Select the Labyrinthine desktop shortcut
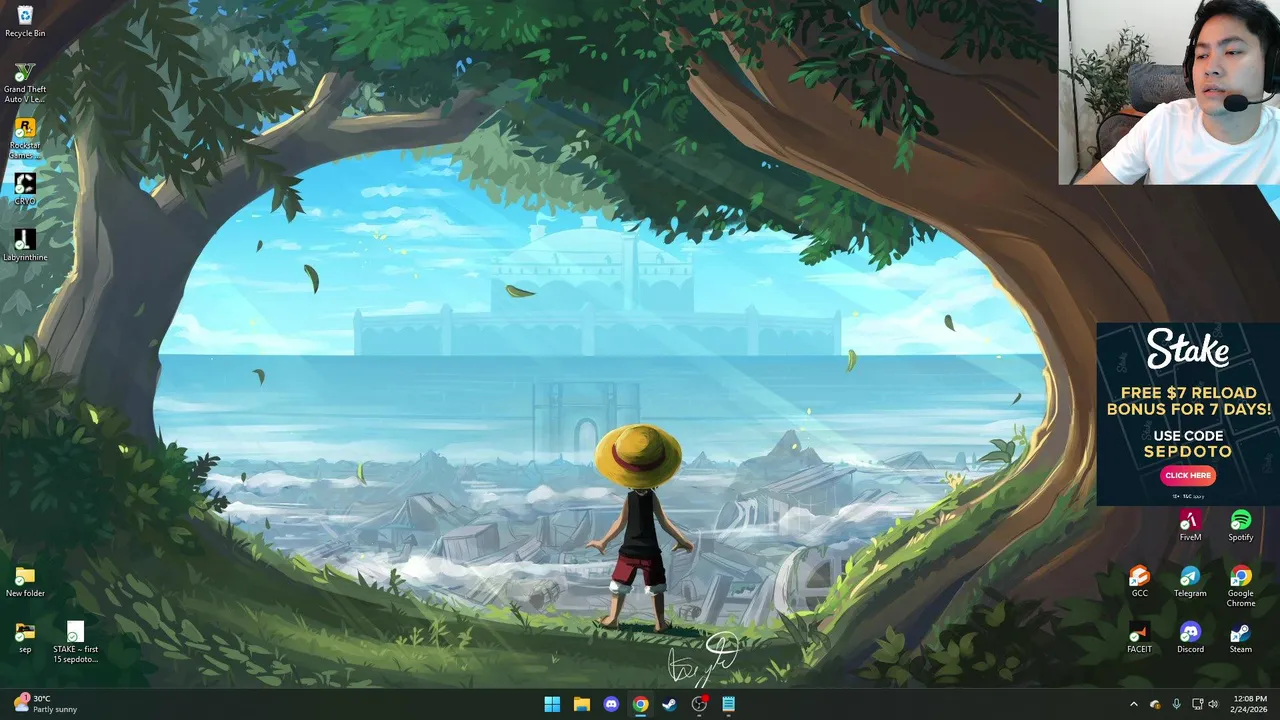This screenshot has width=1280, height=720. pos(25,245)
